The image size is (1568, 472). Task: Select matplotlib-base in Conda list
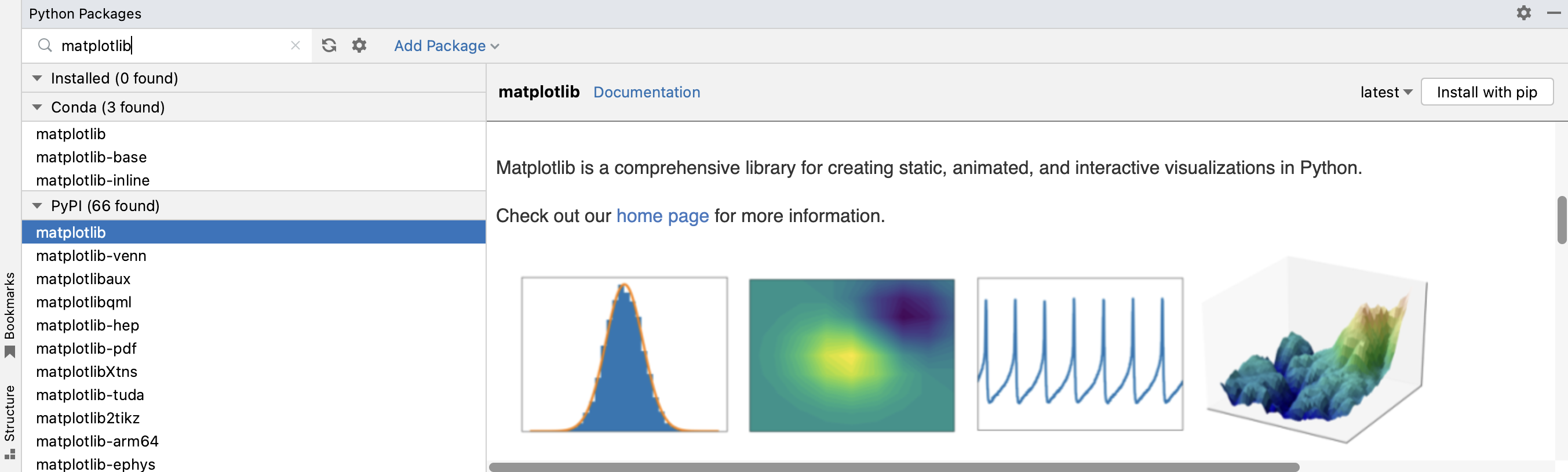point(92,157)
